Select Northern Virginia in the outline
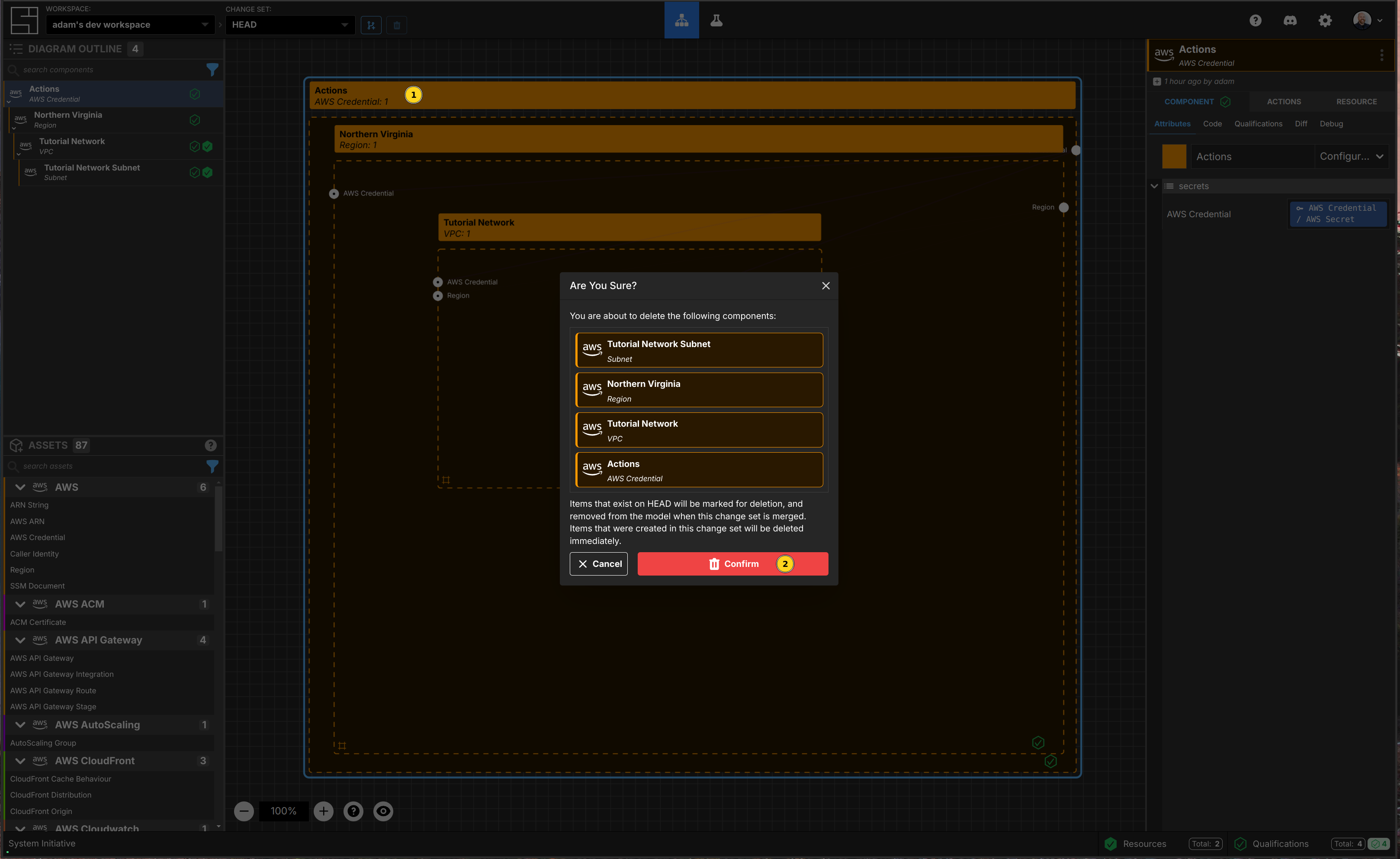Screen dimensions: 1400x859 point(116,120)
